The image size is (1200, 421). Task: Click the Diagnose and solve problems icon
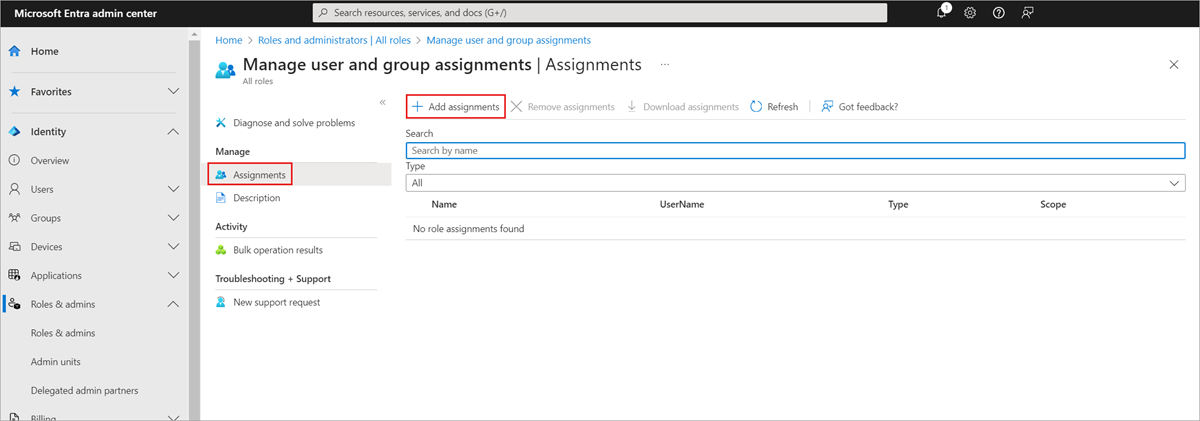pos(222,123)
